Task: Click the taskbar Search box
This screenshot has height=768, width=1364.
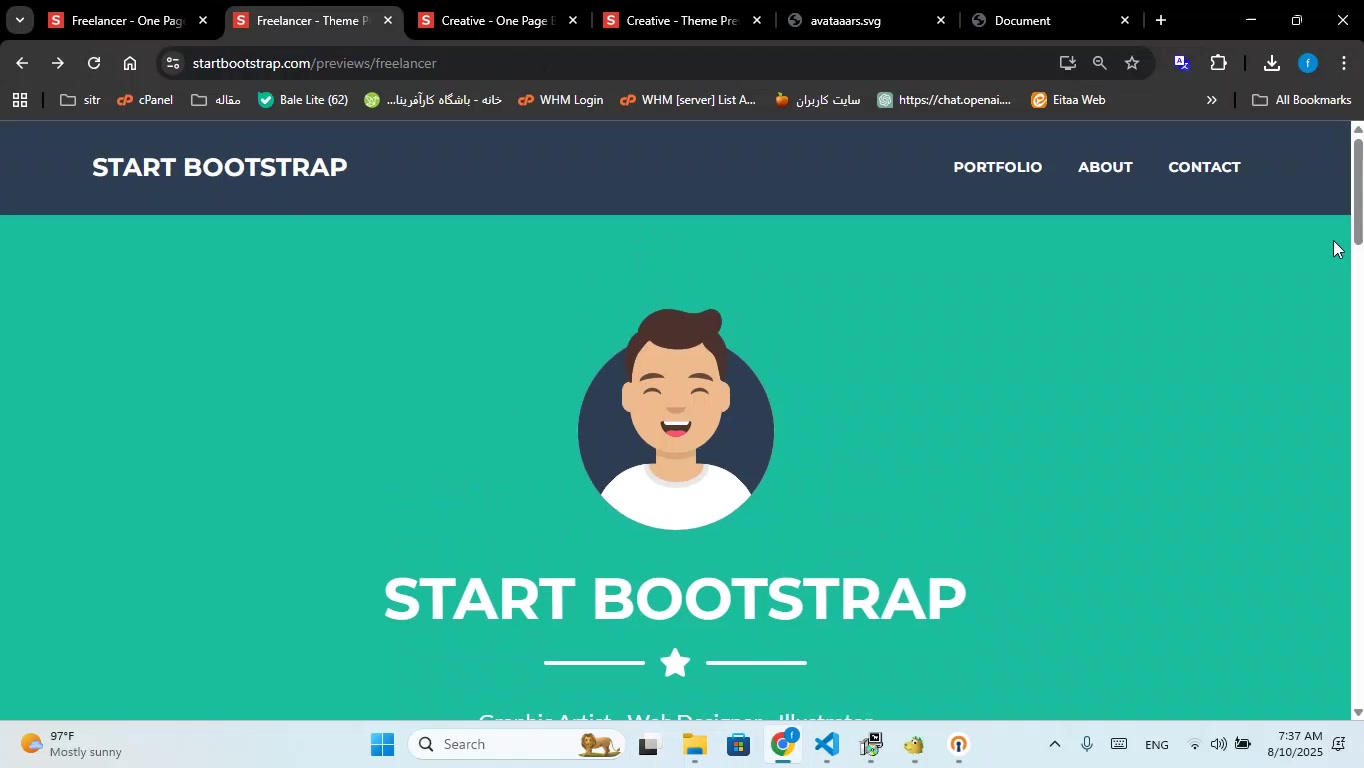Action: coord(517,744)
